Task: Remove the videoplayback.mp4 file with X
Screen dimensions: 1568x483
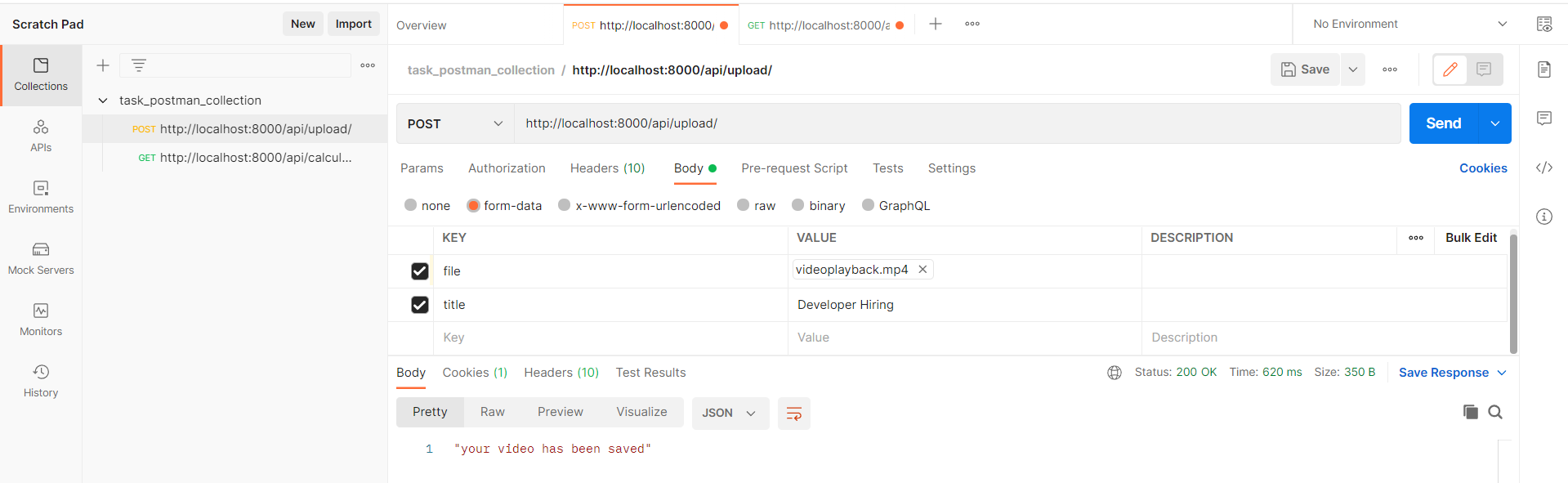Action: (x=922, y=270)
